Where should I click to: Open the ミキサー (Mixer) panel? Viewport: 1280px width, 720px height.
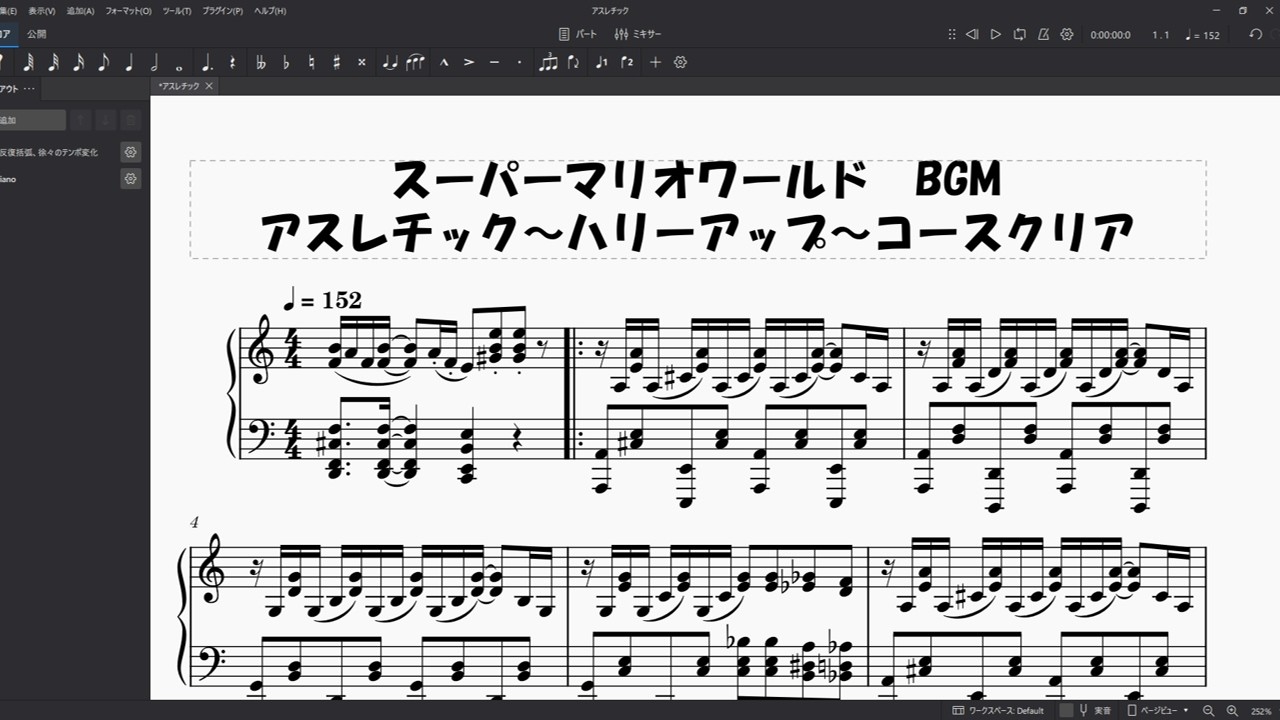638,34
